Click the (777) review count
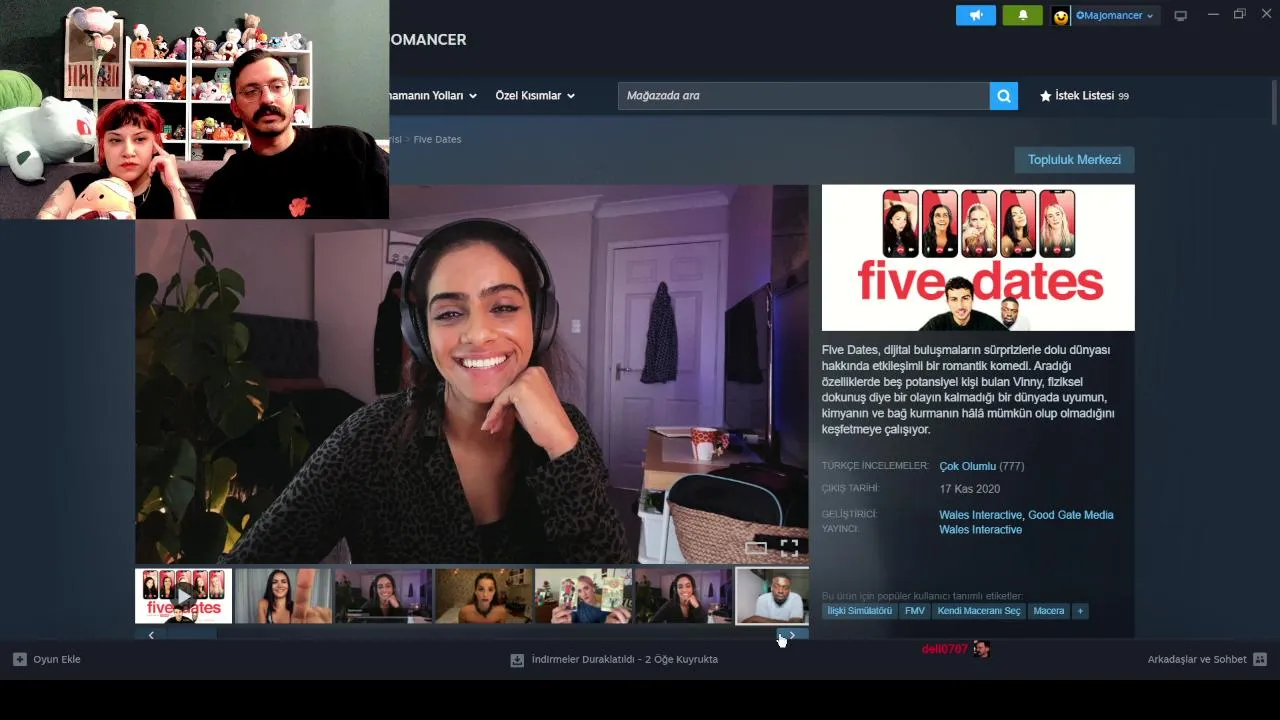This screenshot has height=720, width=1280. (1012, 466)
